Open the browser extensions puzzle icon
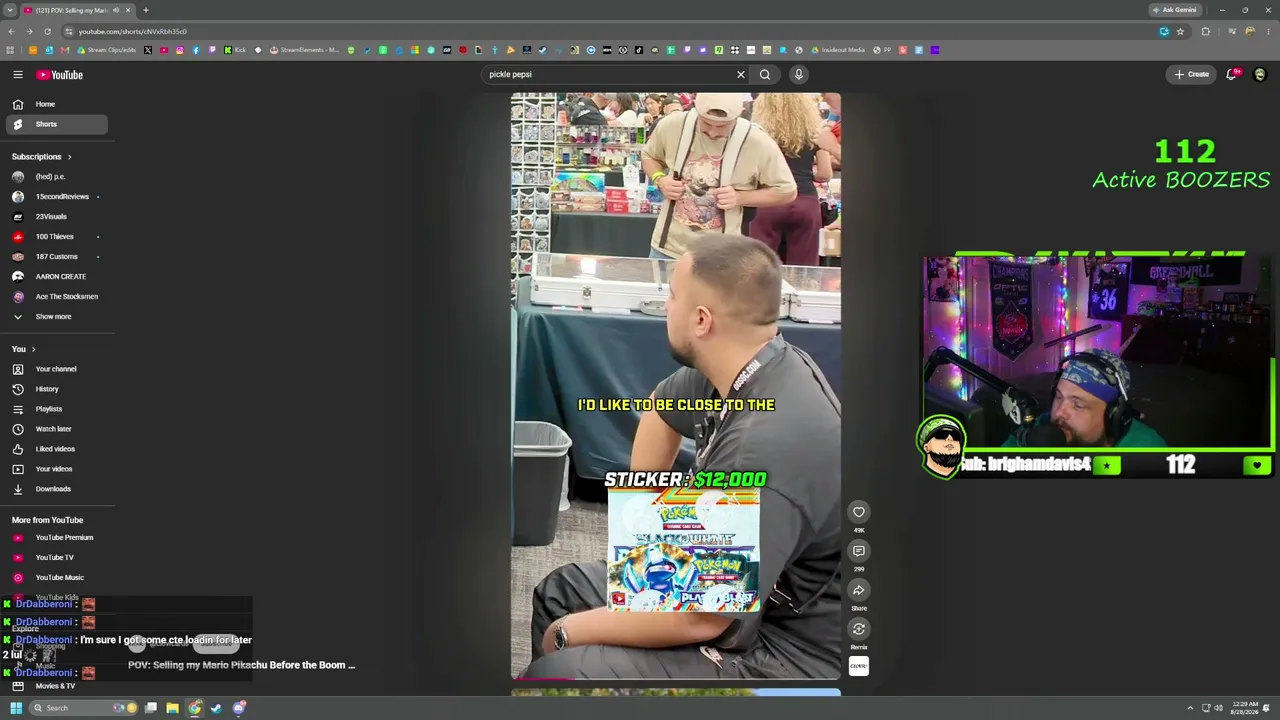This screenshot has height=720, width=1280. (1205, 31)
